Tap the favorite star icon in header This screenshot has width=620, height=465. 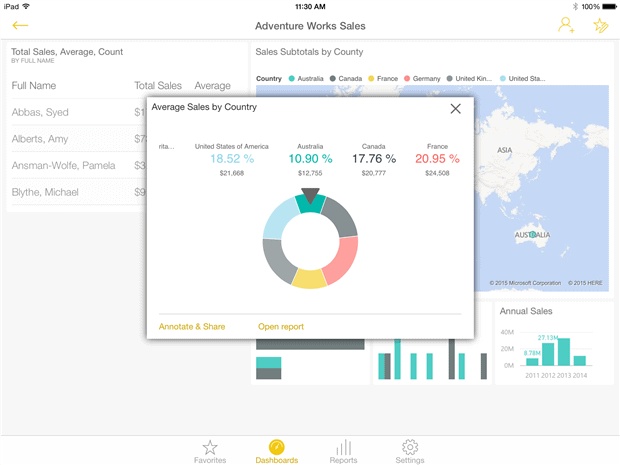click(601, 25)
